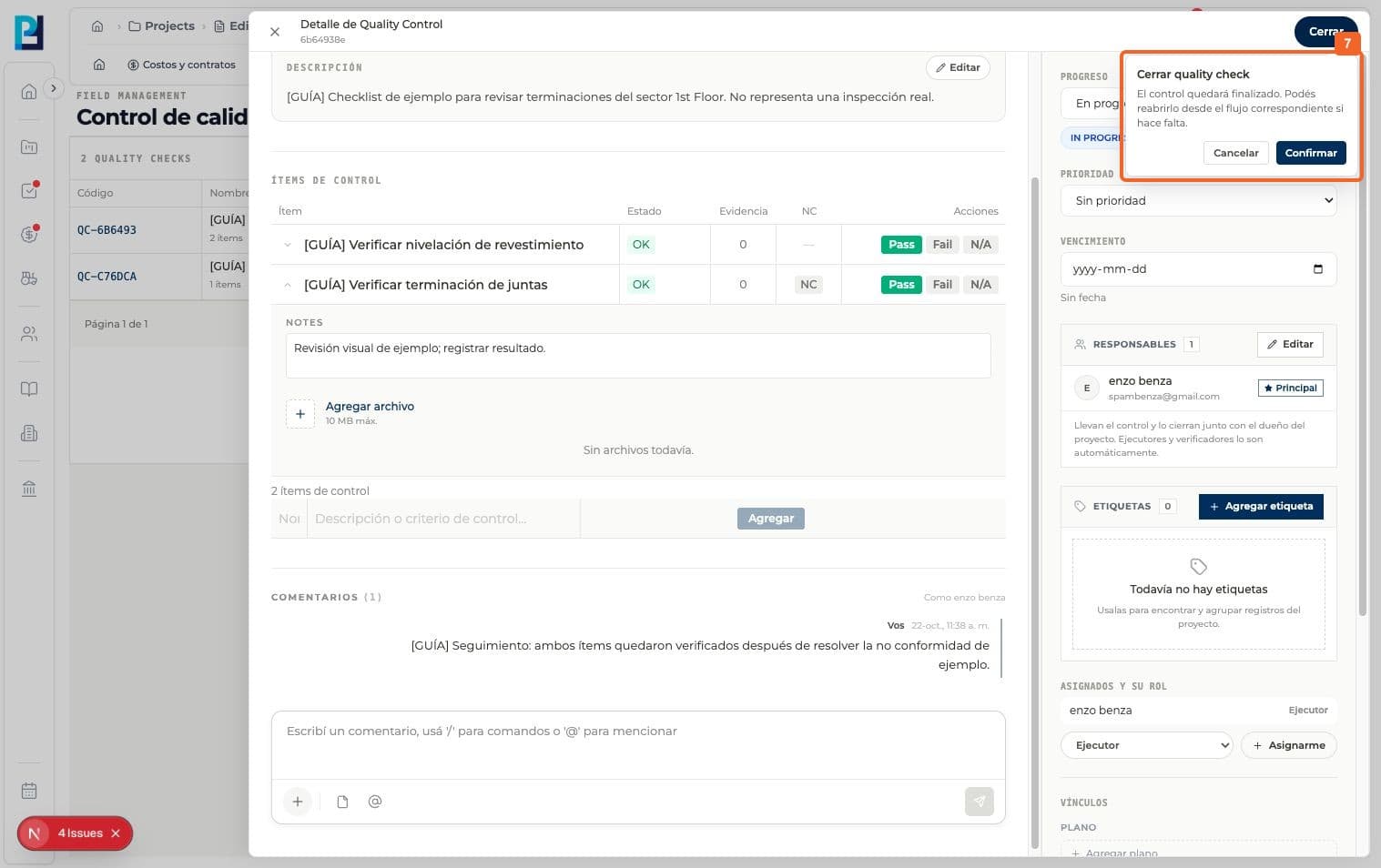1381x868 pixels.
Task: Click the Descripción o criterio de control field
Action: 443,519
